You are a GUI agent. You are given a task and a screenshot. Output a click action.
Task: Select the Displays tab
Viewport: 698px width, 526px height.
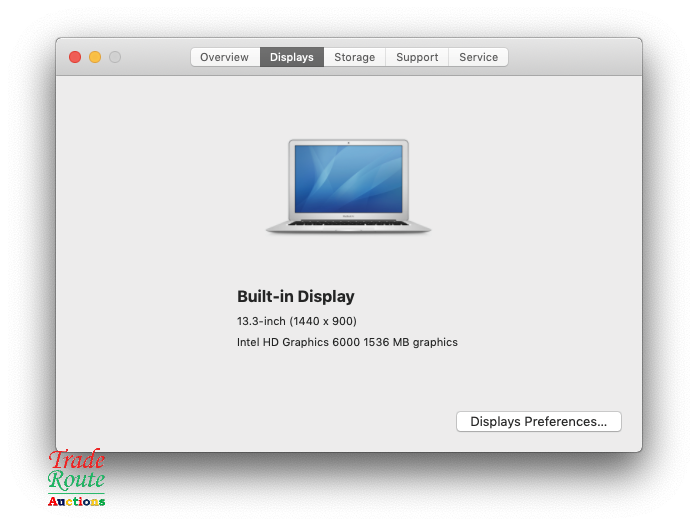(x=292, y=57)
